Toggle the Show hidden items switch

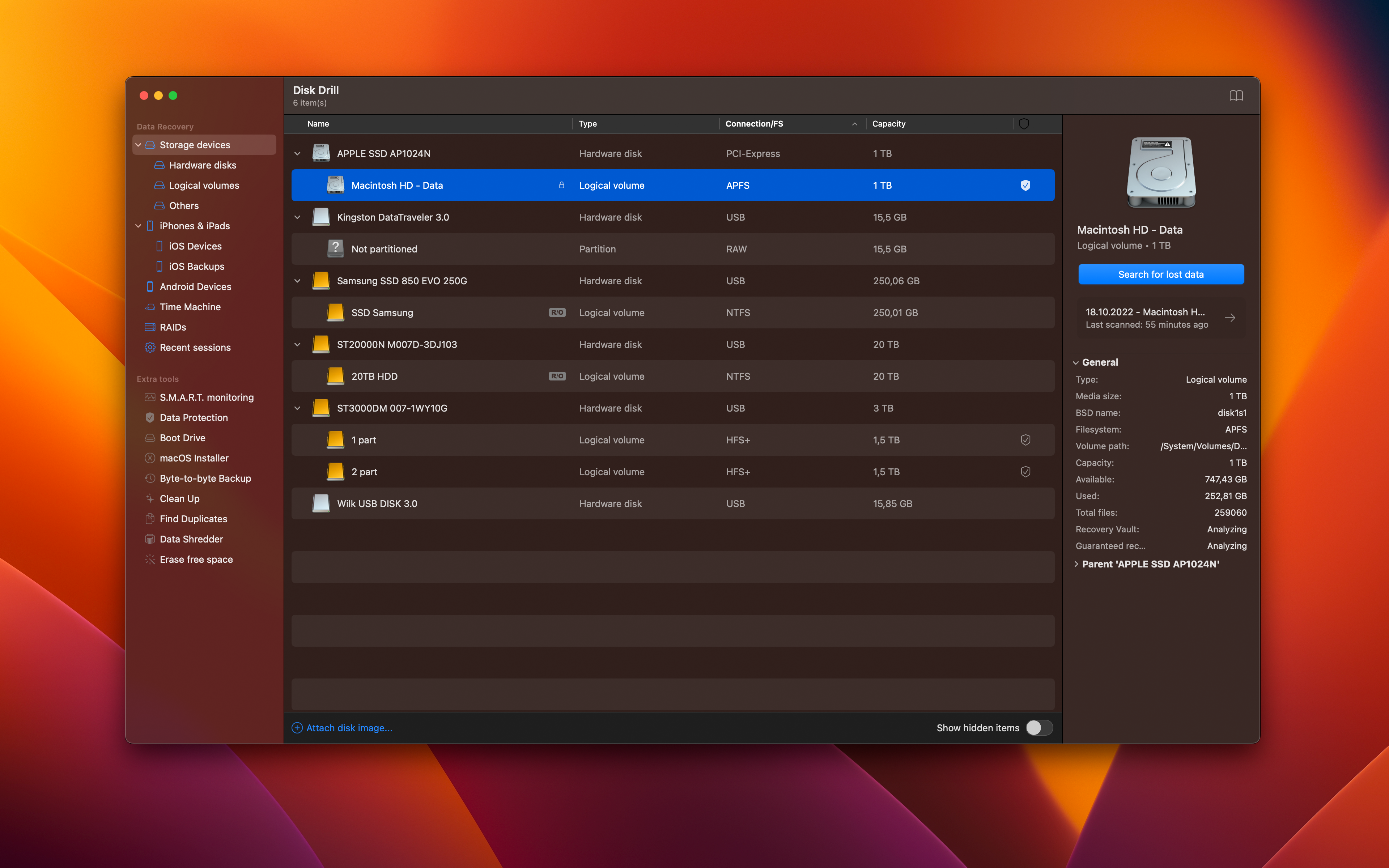click(x=1039, y=727)
